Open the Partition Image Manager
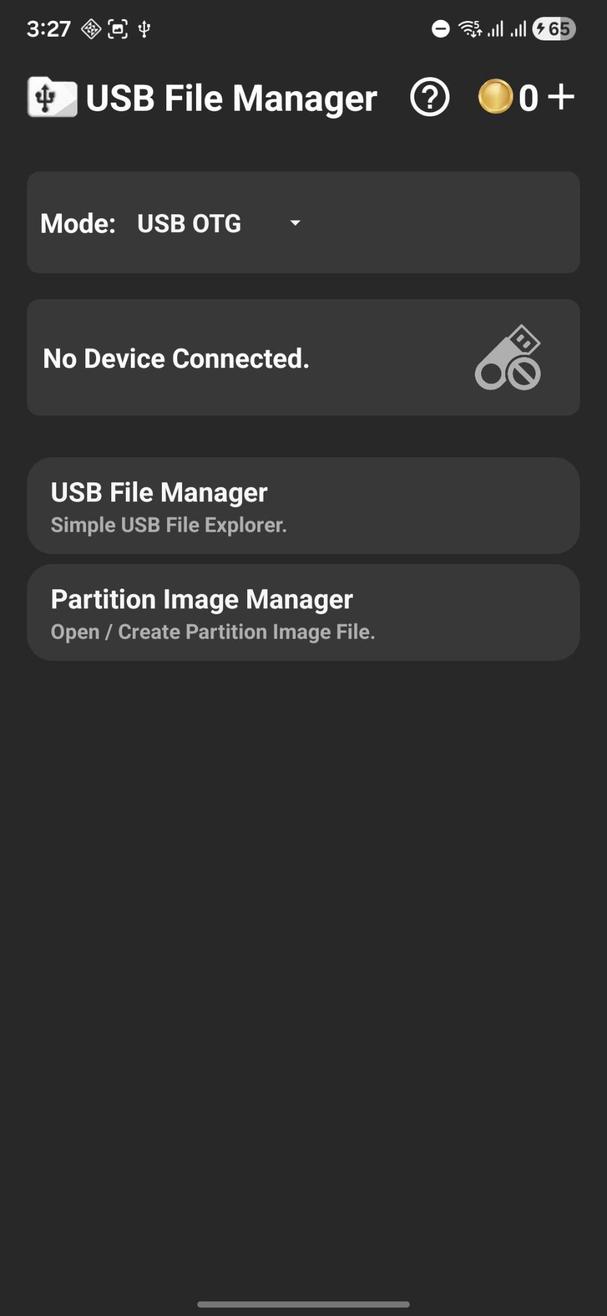Screen dimensions: 607x1316 tap(303, 612)
